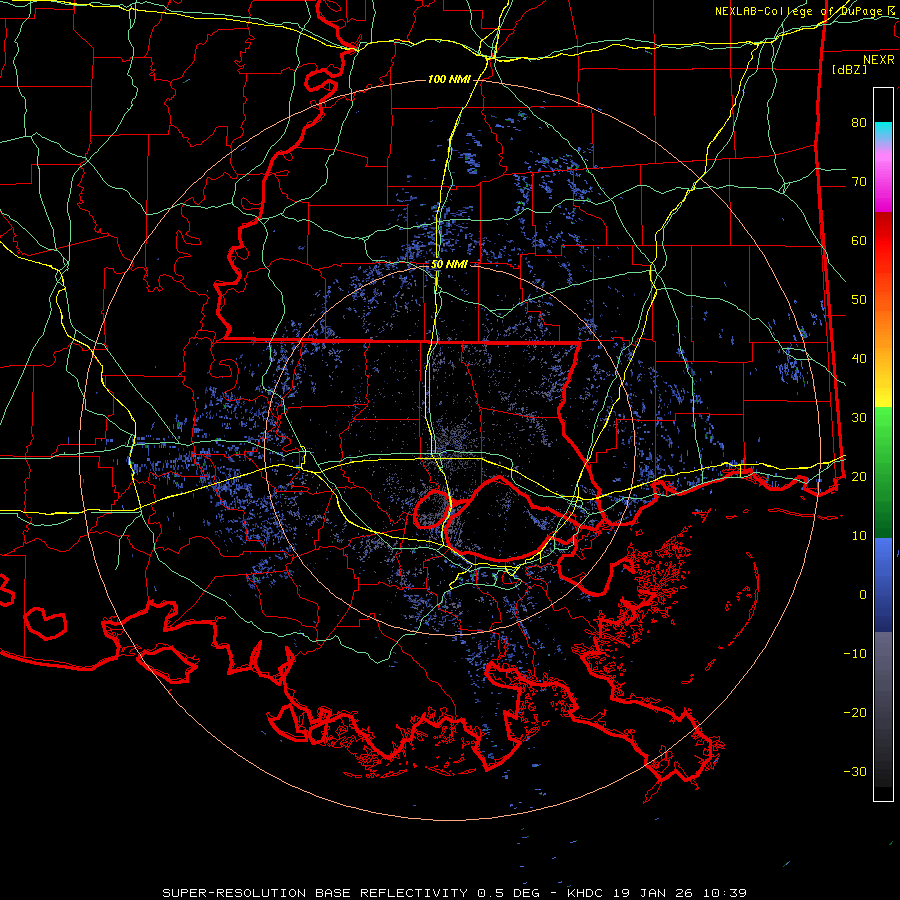Image resolution: width=900 pixels, height=900 pixels.
Task: Click the 10 value on the dBZ scale
Action: tap(859, 536)
